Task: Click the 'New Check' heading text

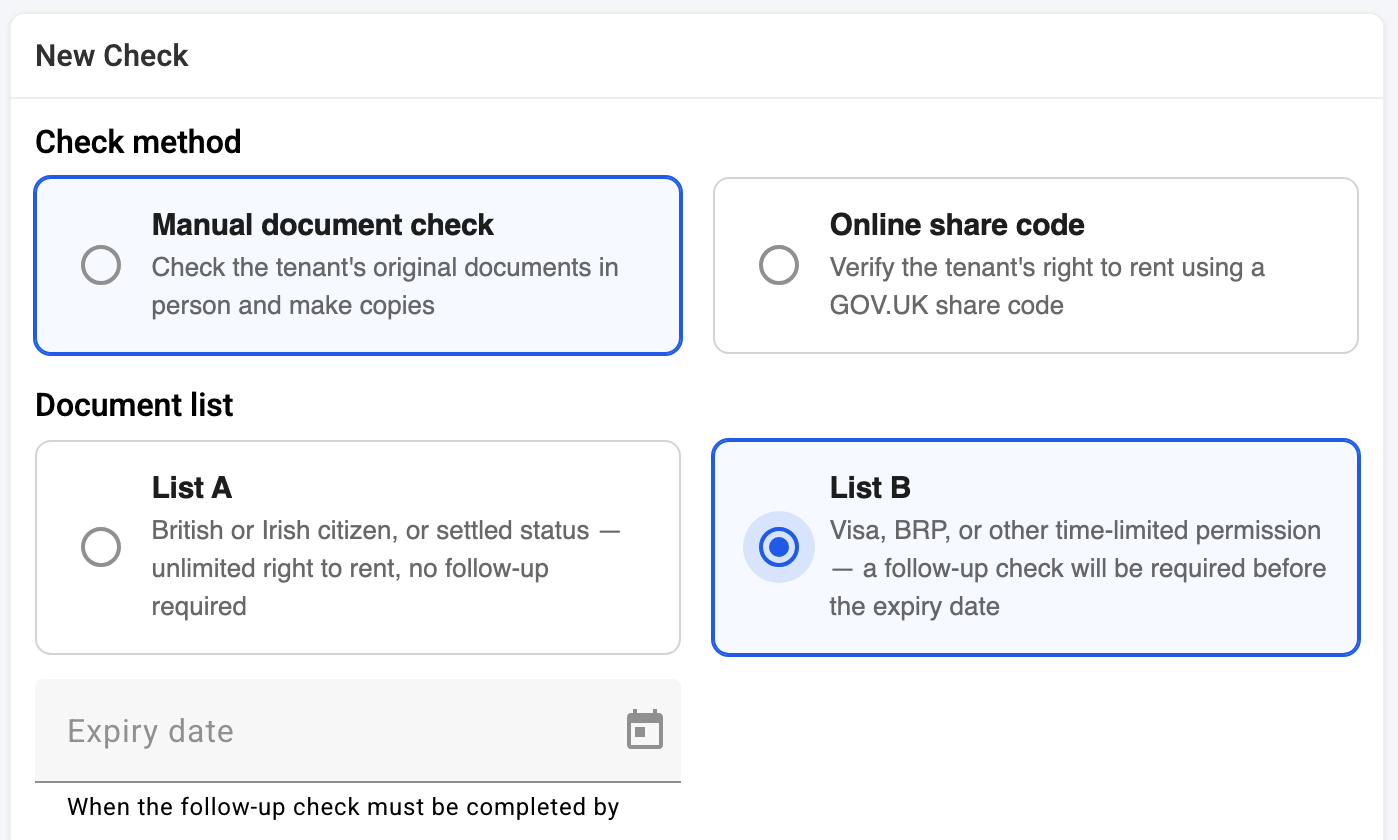Action: pos(112,56)
